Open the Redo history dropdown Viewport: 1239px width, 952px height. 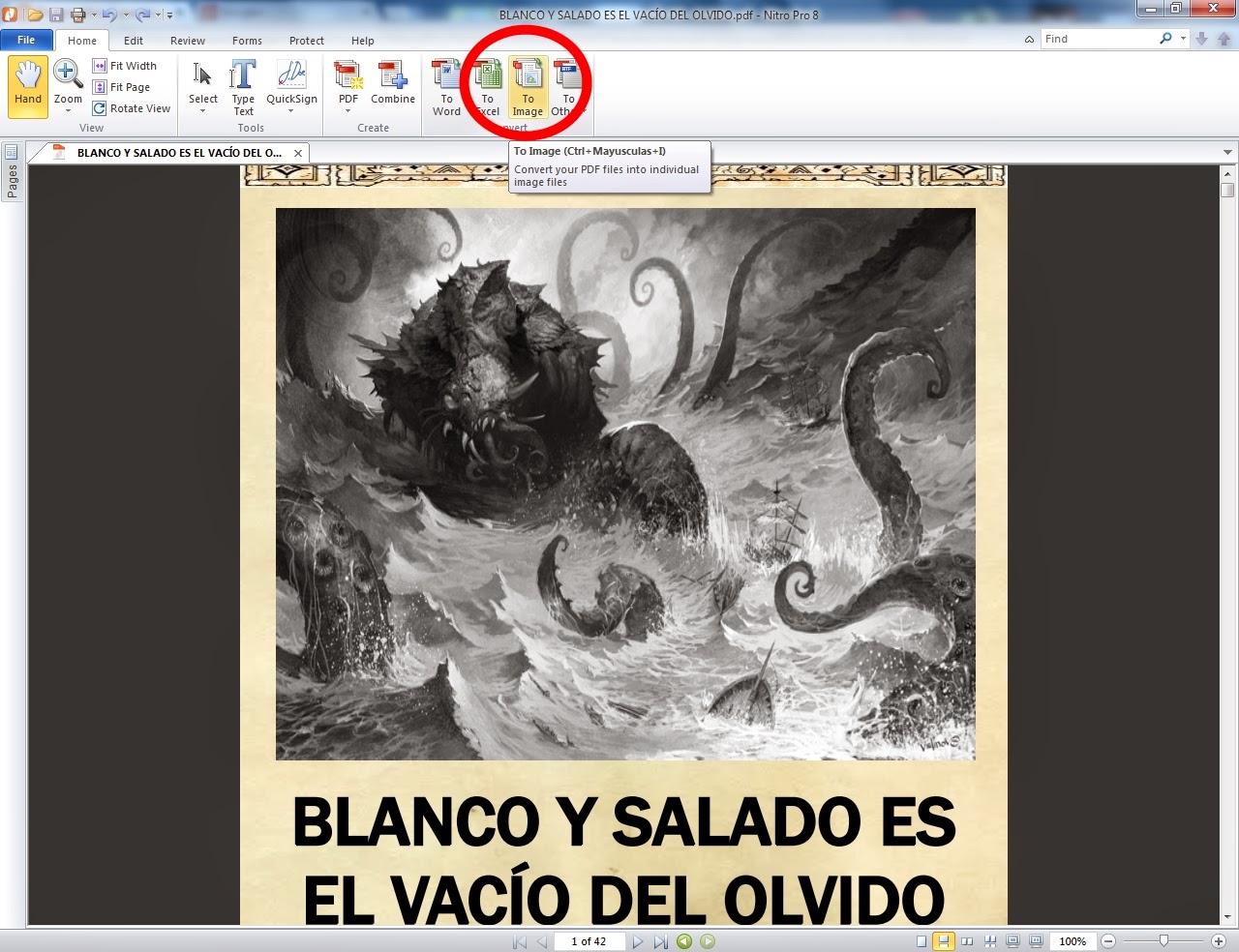click(x=158, y=15)
